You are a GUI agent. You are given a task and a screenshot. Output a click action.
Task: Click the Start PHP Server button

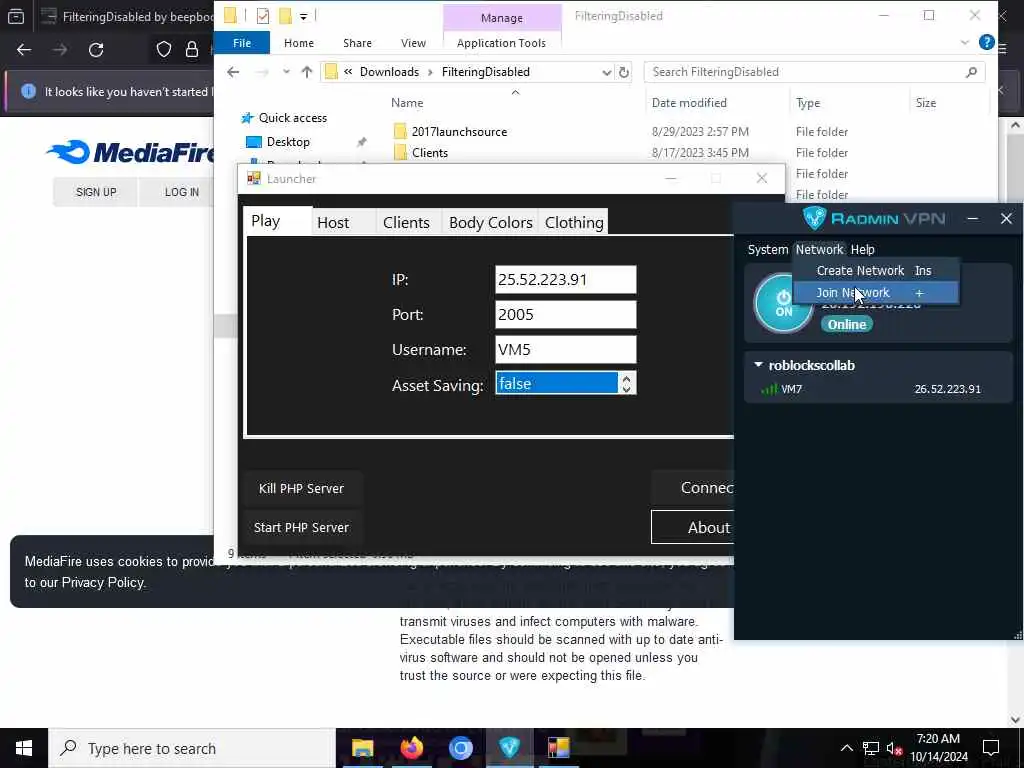301,528
